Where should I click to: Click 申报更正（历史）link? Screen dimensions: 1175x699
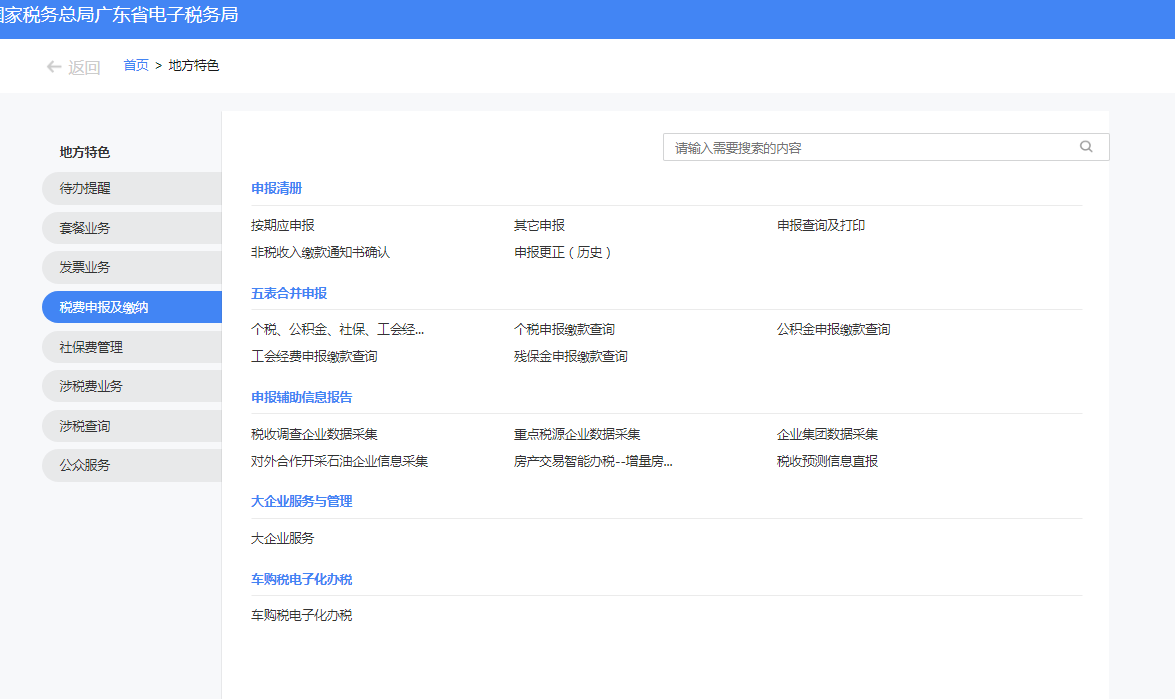pos(562,253)
